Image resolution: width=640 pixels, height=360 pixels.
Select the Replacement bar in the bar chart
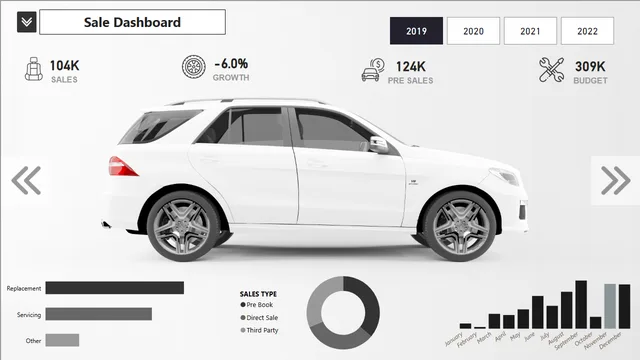pos(115,288)
